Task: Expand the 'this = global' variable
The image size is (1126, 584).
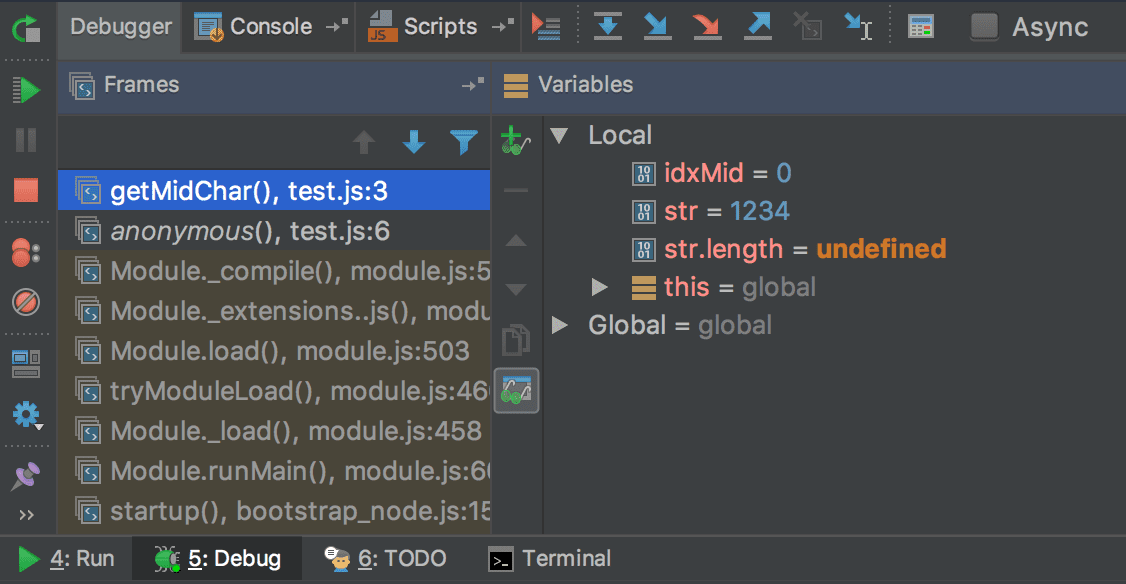Action: coord(597,287)
